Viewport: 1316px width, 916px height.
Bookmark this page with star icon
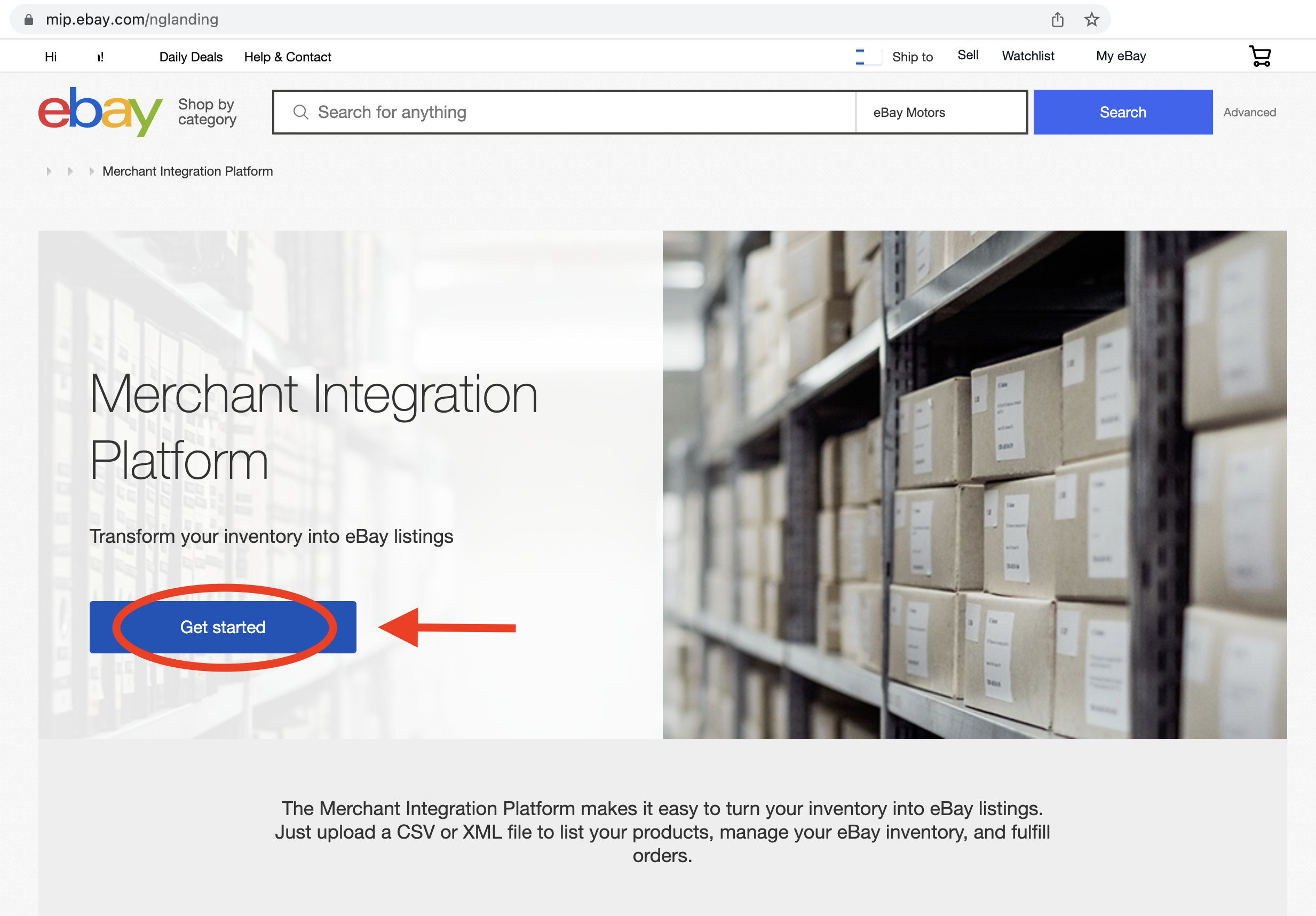[1091, 20]
